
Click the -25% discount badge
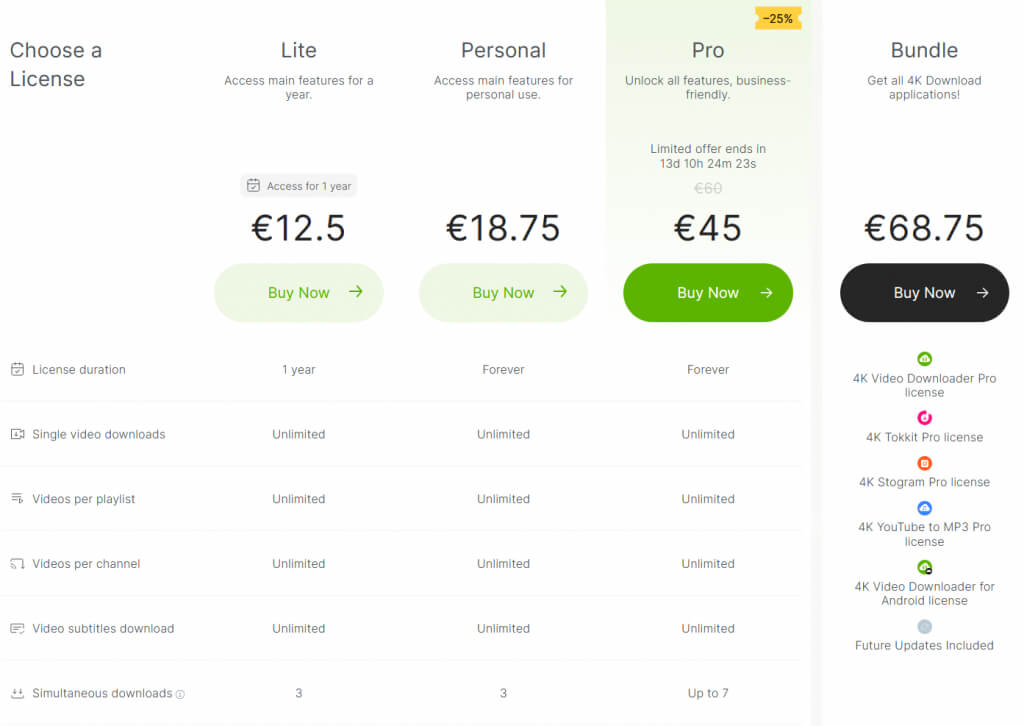pyautogui.click(x=777, y=19)
